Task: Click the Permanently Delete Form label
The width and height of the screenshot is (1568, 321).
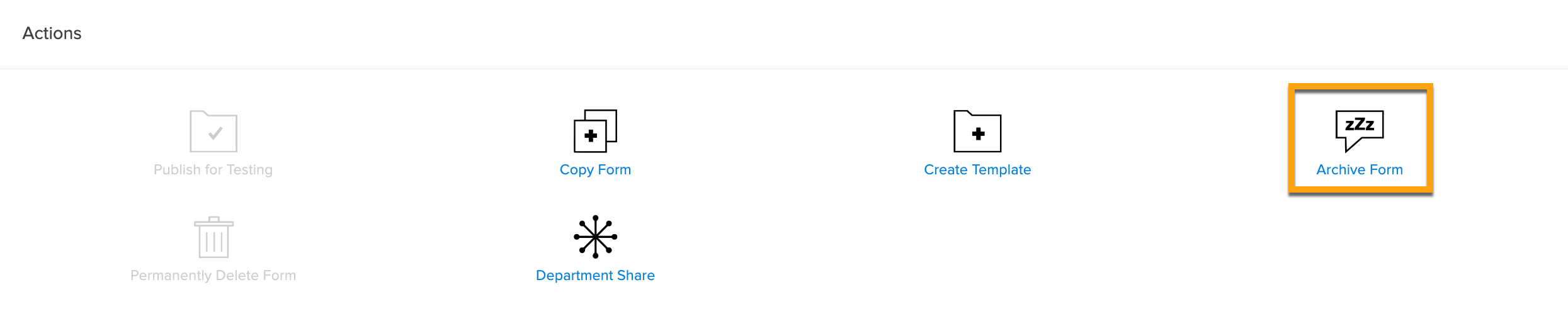Action: [x=213, y=276]
